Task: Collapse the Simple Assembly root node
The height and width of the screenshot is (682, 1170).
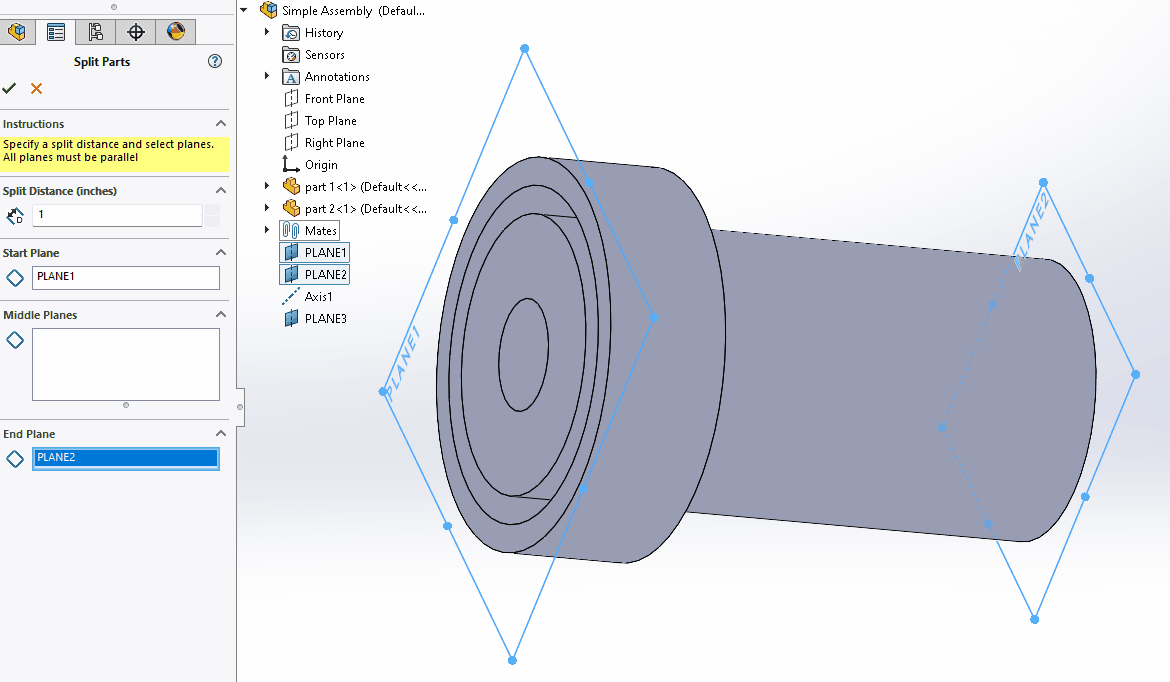Action: 243,9
